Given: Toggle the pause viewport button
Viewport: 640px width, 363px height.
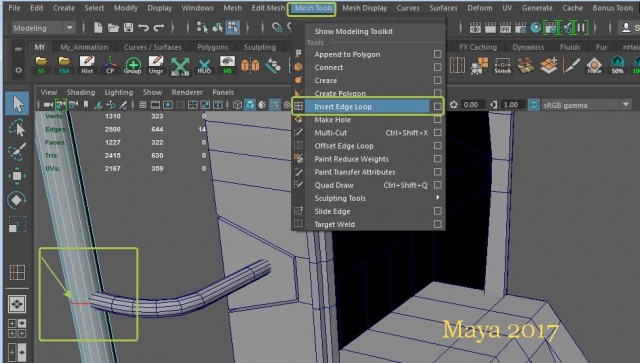Looking at the screenshot, I should coord(580,27).
